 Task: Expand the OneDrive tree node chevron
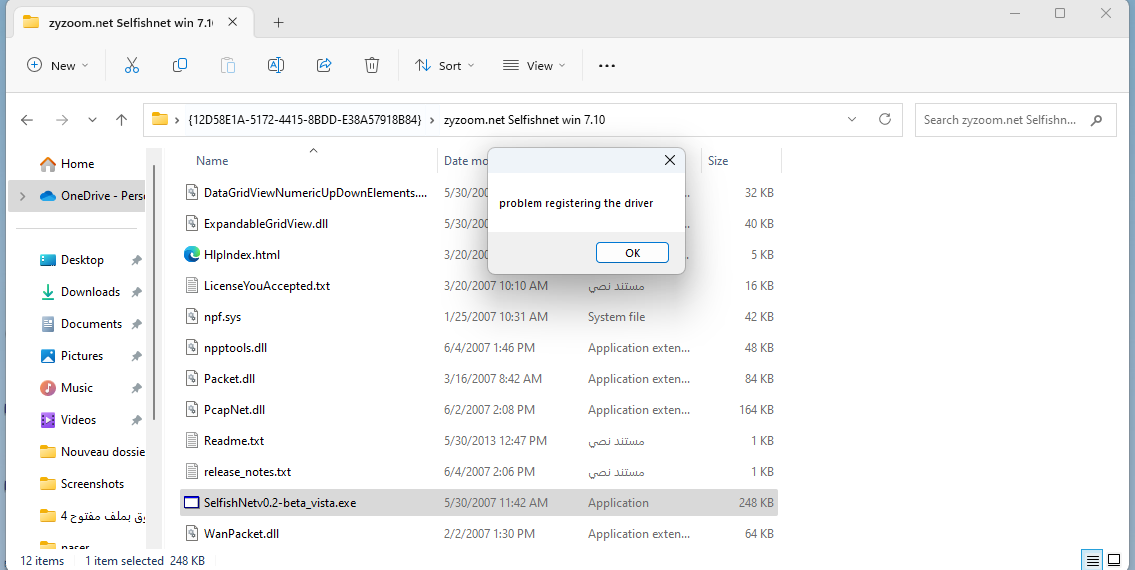[22, 196]
